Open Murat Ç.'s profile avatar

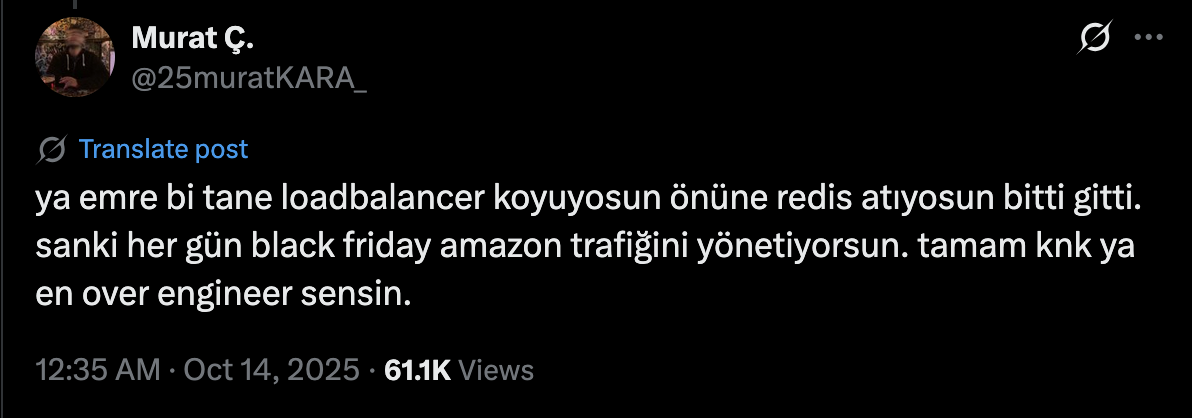75,57
